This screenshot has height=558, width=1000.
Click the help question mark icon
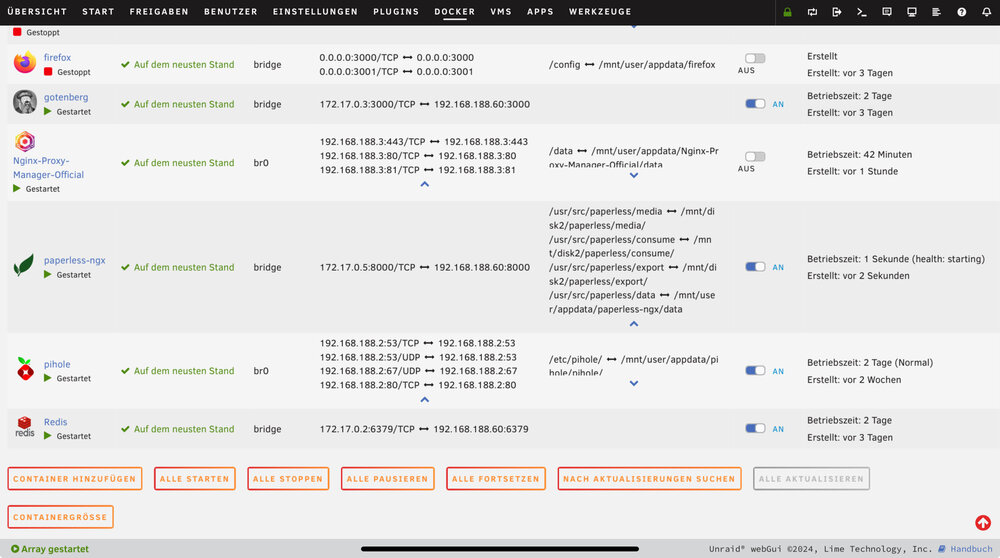[x=962, y=12]
